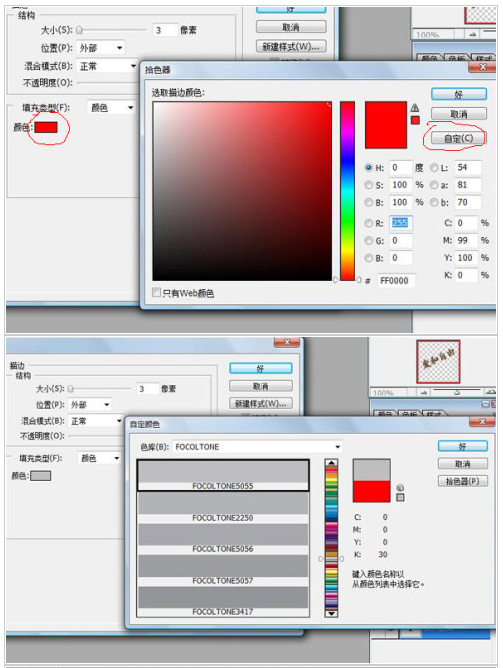Open the 位置 外部 dropdown in top dialog

coord(101,48)
